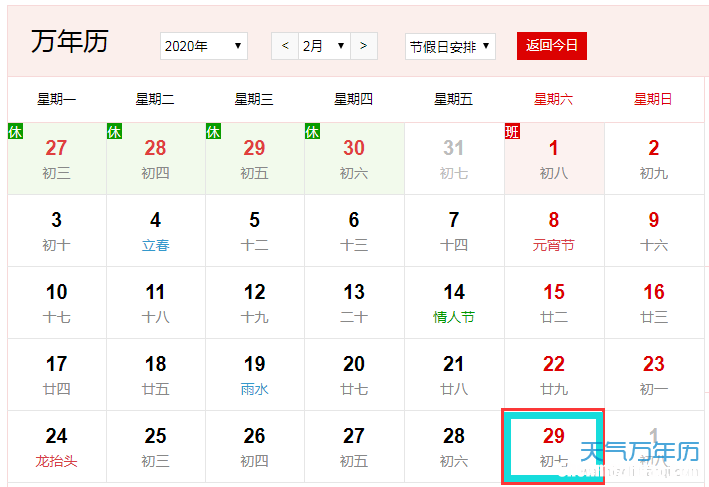Select February 19 雨水 cell
This screenshot has height=487, width=709.
pos(255,374)
